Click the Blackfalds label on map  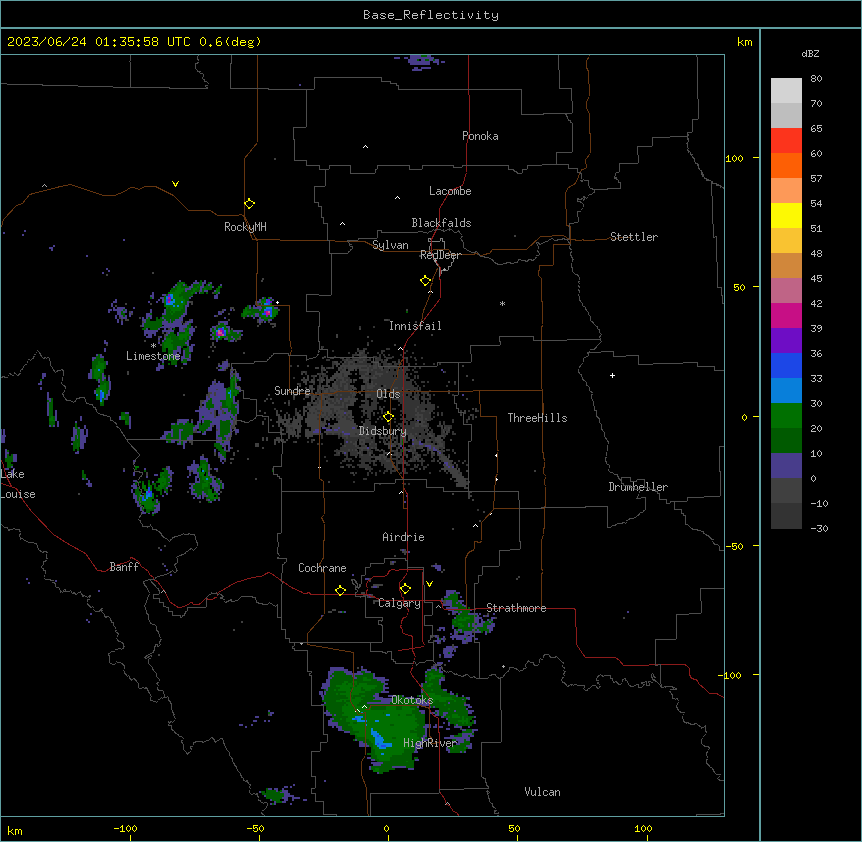click(441, 223)
